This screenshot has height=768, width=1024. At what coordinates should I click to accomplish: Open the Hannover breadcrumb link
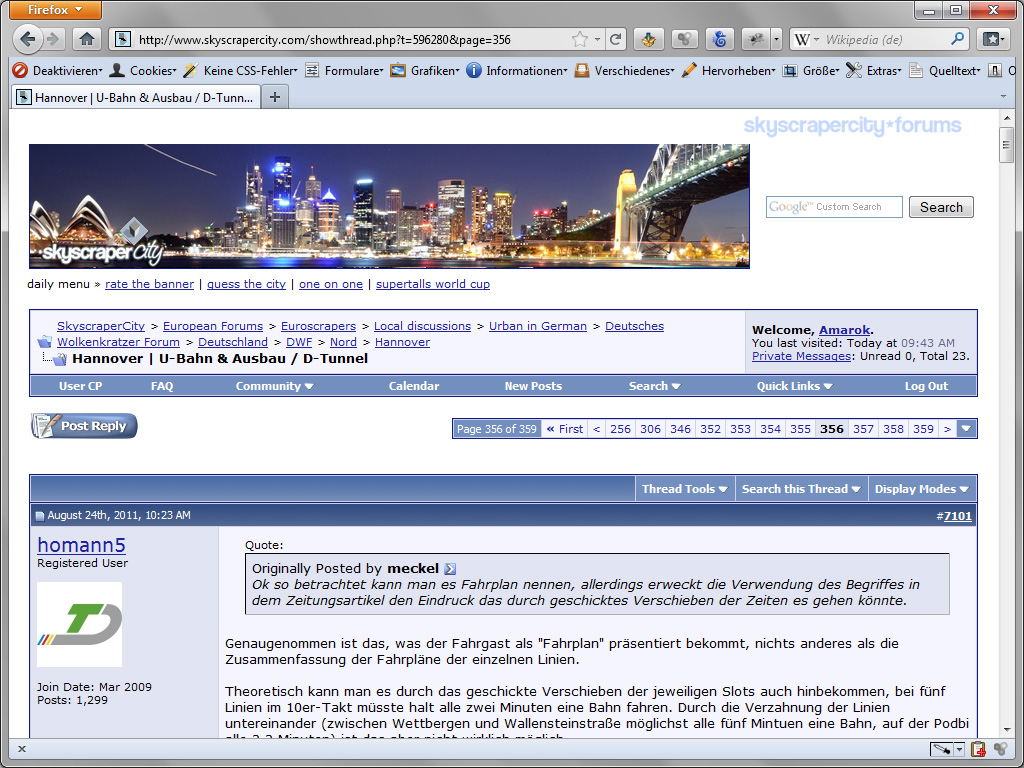pos(402,342)
